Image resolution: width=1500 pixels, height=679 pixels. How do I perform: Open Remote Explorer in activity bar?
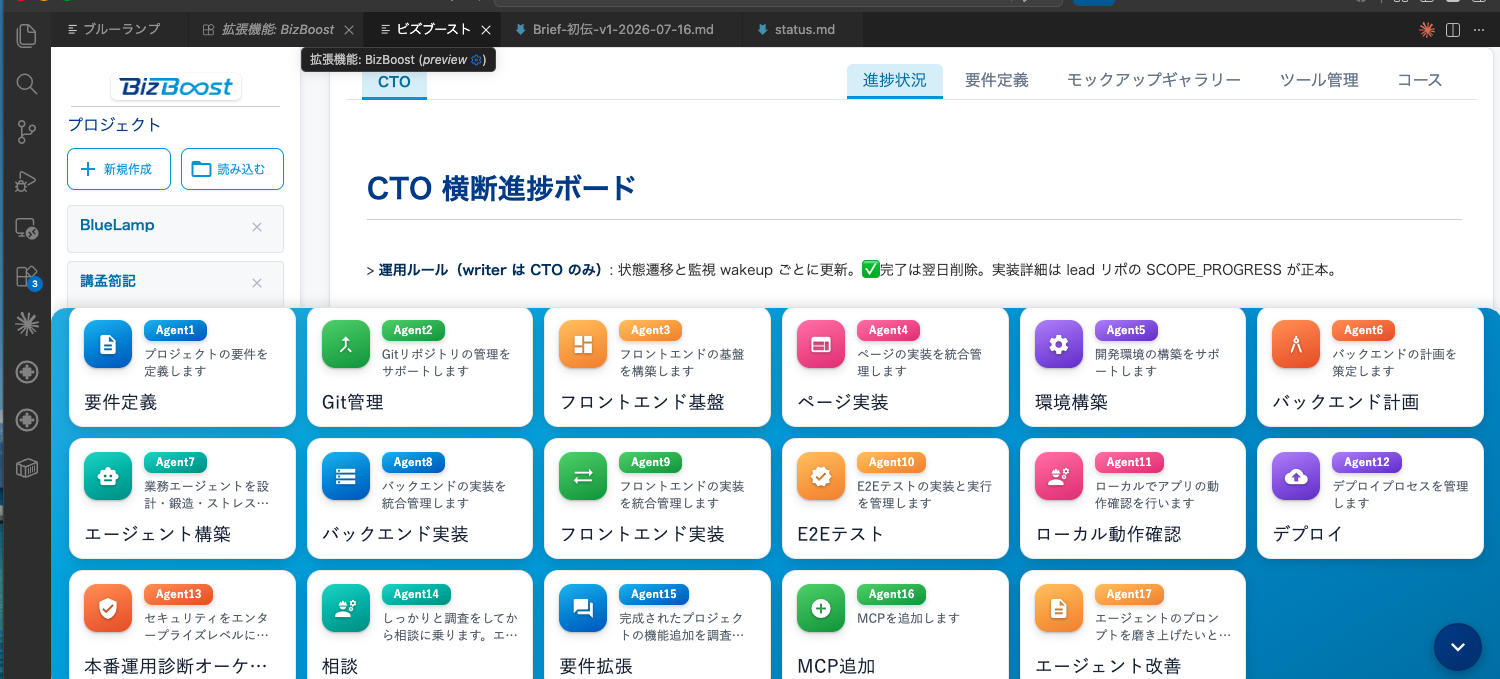[27, 229]
